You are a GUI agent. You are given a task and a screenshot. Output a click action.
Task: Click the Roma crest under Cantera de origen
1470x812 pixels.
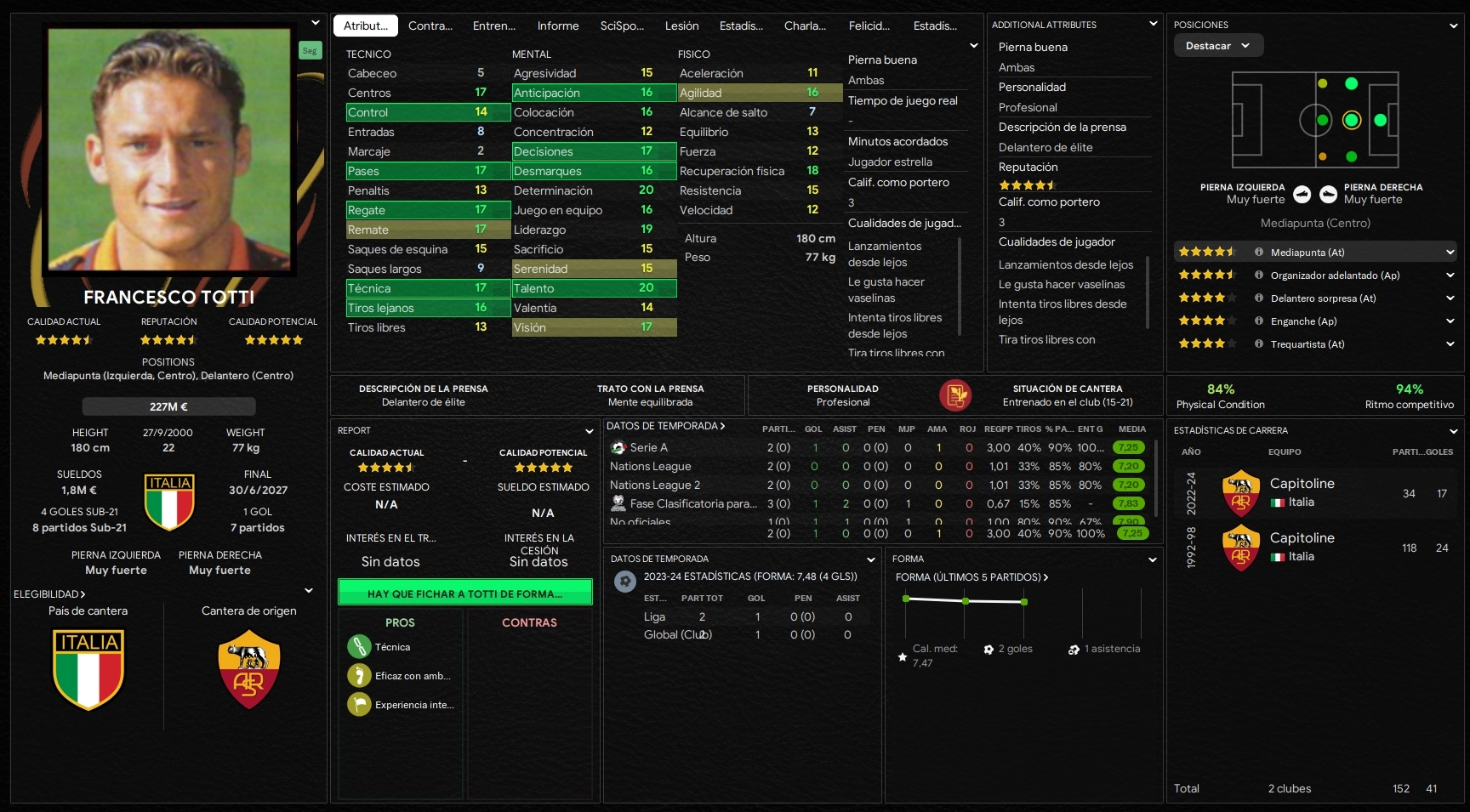pos(249,670)
